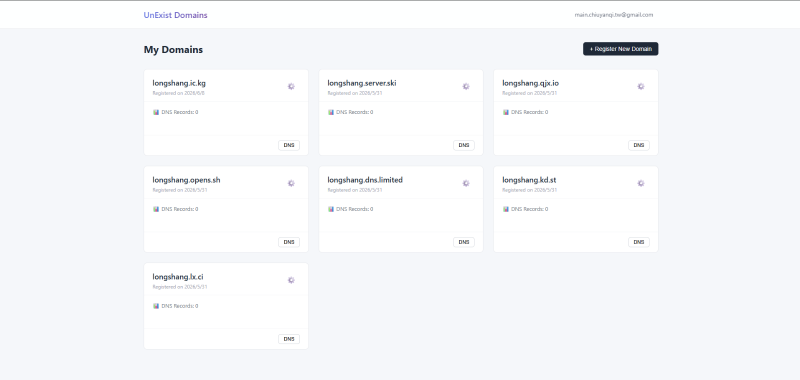
Task: Click DNS records icon in longshang.qjx.io card
Action: 506,112
